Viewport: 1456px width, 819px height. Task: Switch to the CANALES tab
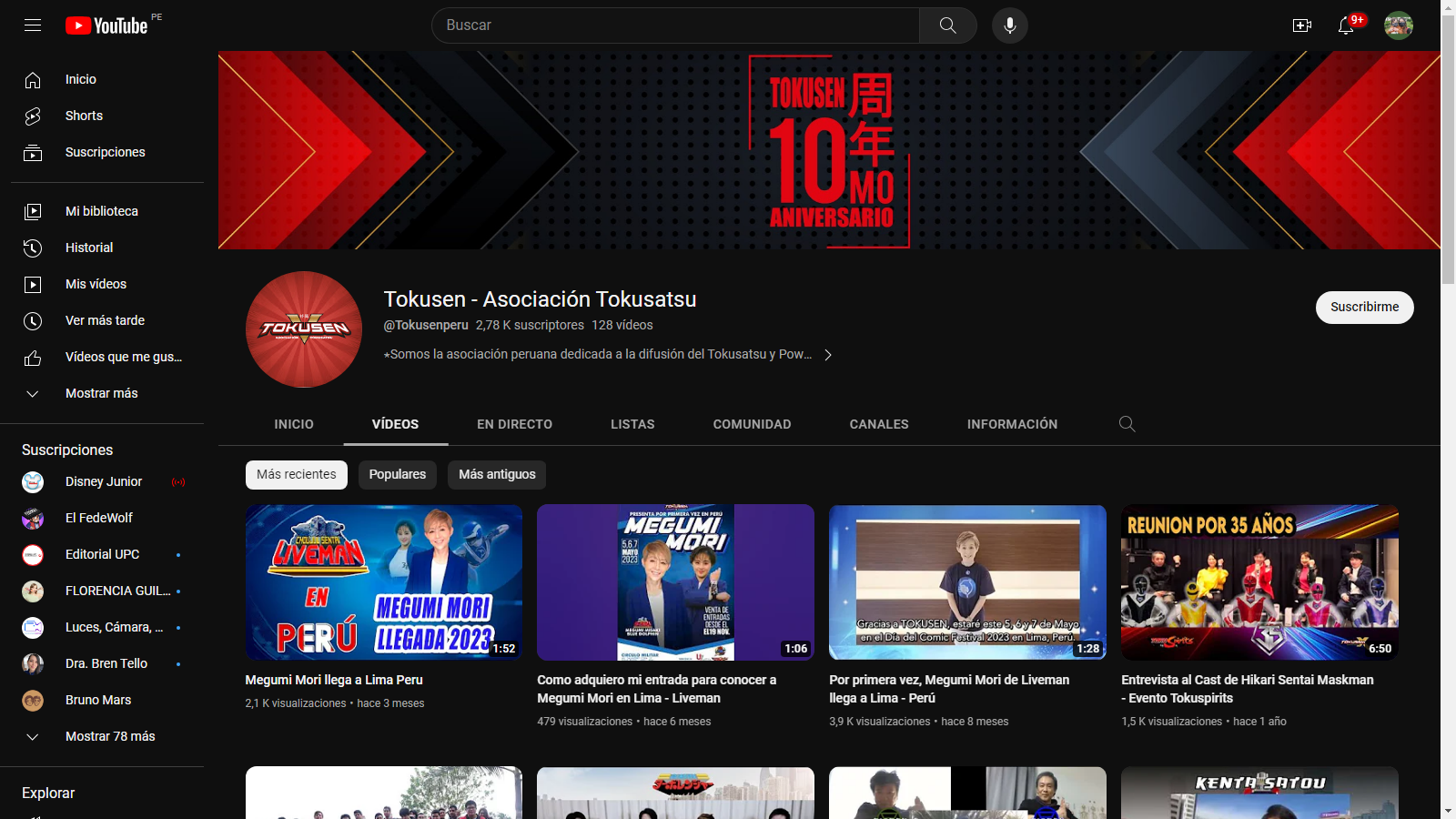point(879,424)
